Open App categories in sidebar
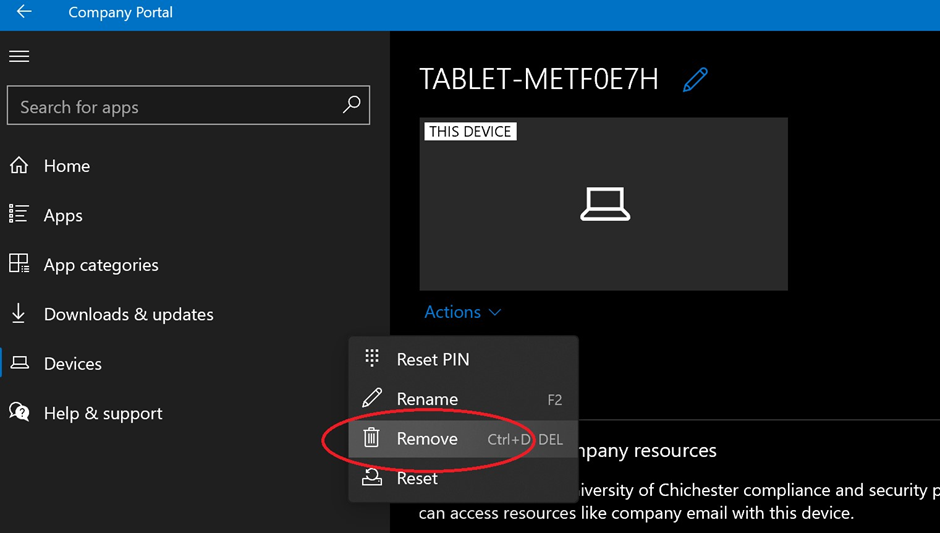Image resolution: width=940 pixels, height=533 pixels. [195, 264]
